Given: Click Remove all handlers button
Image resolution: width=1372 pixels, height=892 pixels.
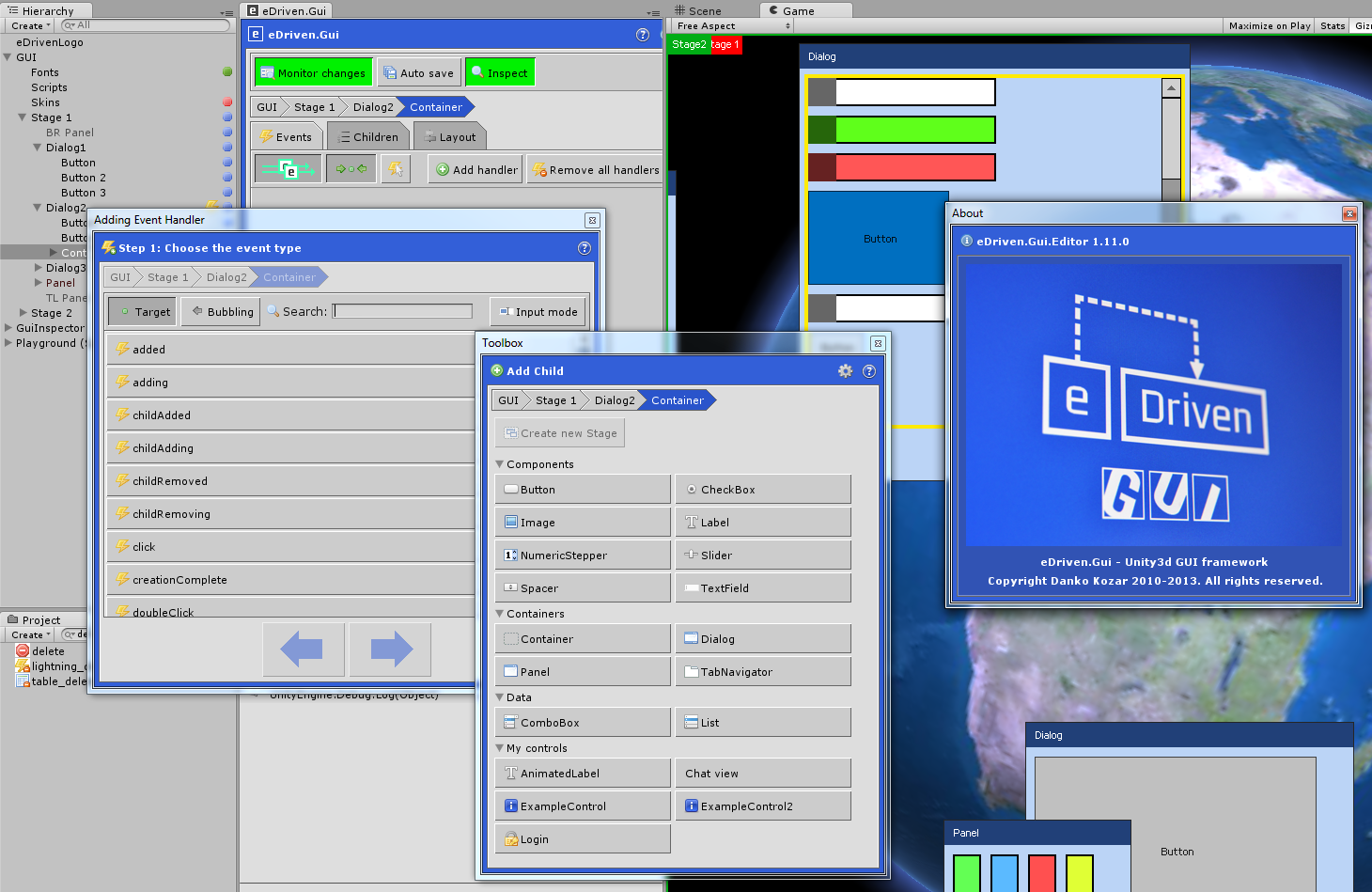Looking at the screenshot, I should [596, 169].
